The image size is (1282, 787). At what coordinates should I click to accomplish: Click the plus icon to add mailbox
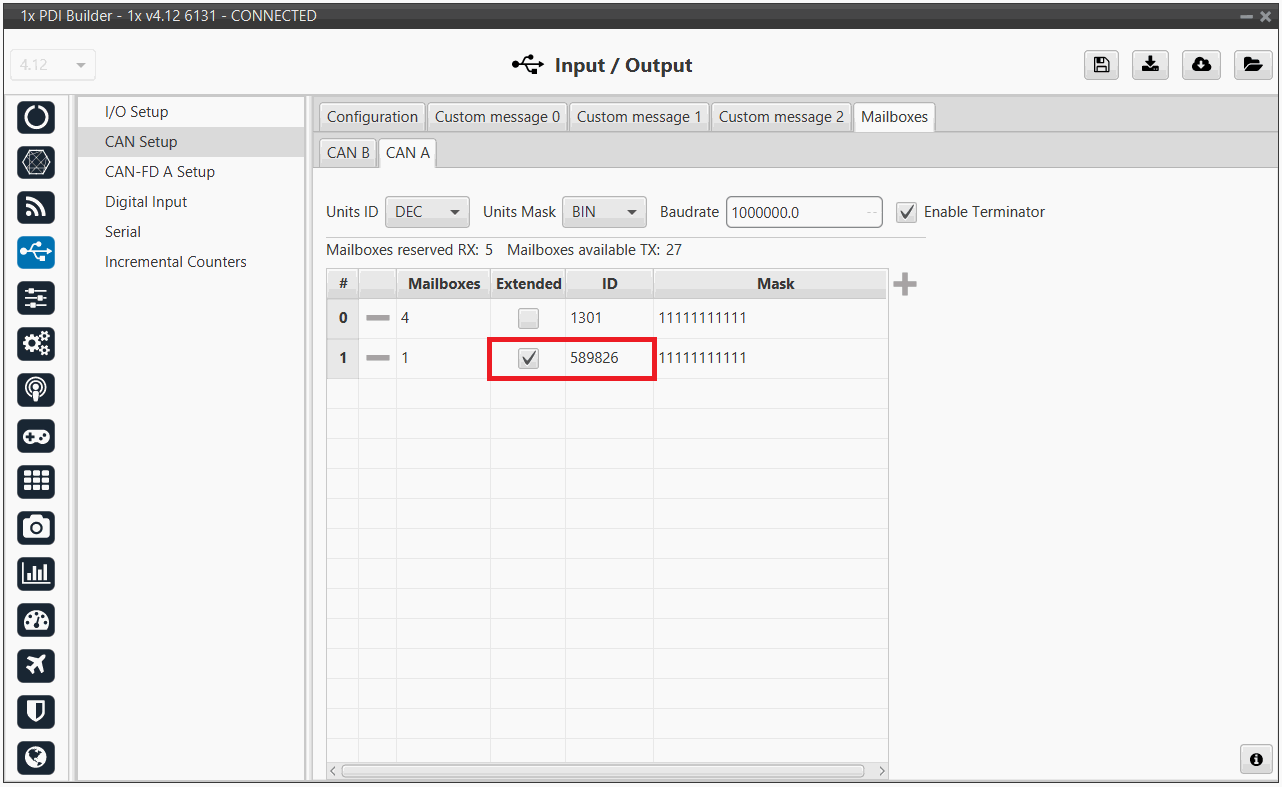(904, 285)
